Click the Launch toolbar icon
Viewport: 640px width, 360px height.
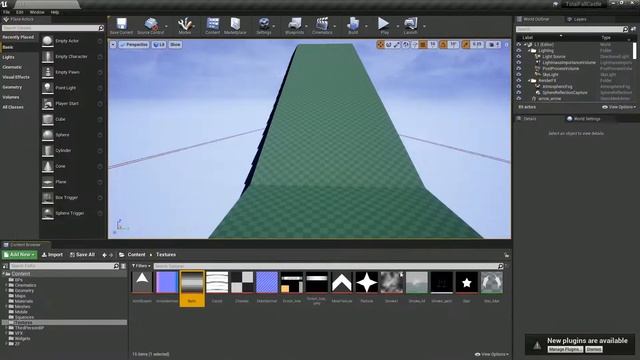tap(410, 25)
